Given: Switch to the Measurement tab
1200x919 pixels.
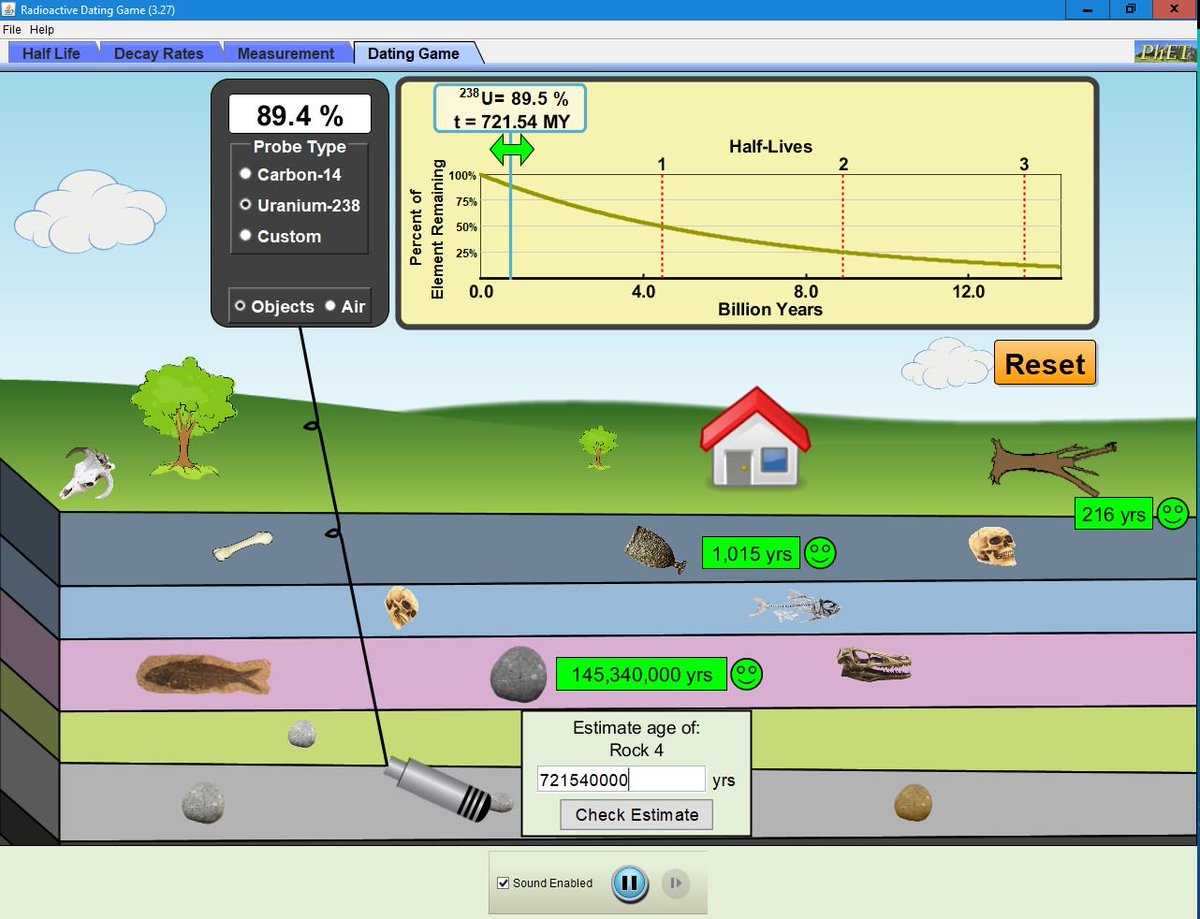Looking at the screenshot, I should [x=286, y=53].
